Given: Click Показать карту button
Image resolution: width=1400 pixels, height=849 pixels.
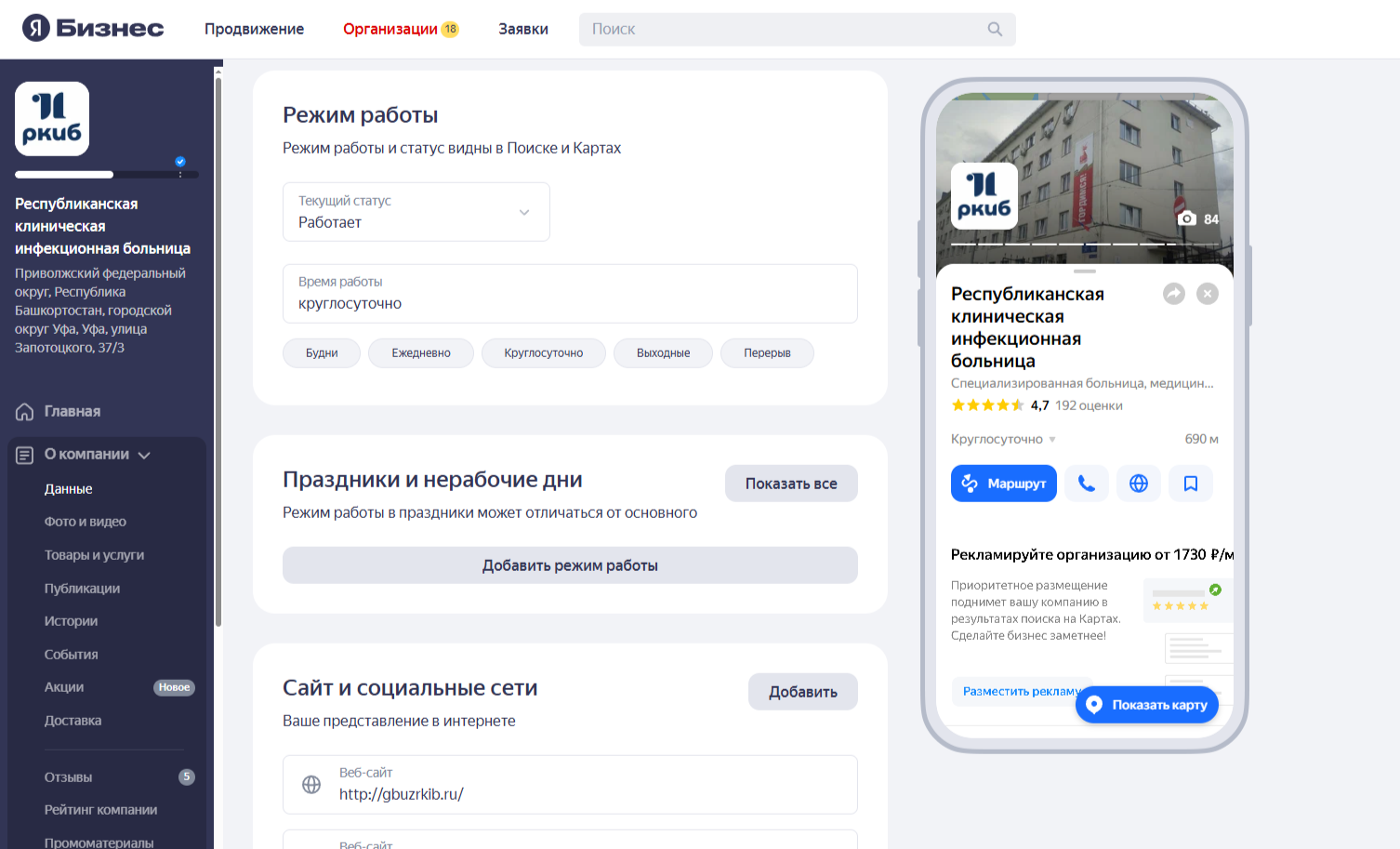Looking at the screenshot, I should pyautogui.click(x=1147, y=705).
